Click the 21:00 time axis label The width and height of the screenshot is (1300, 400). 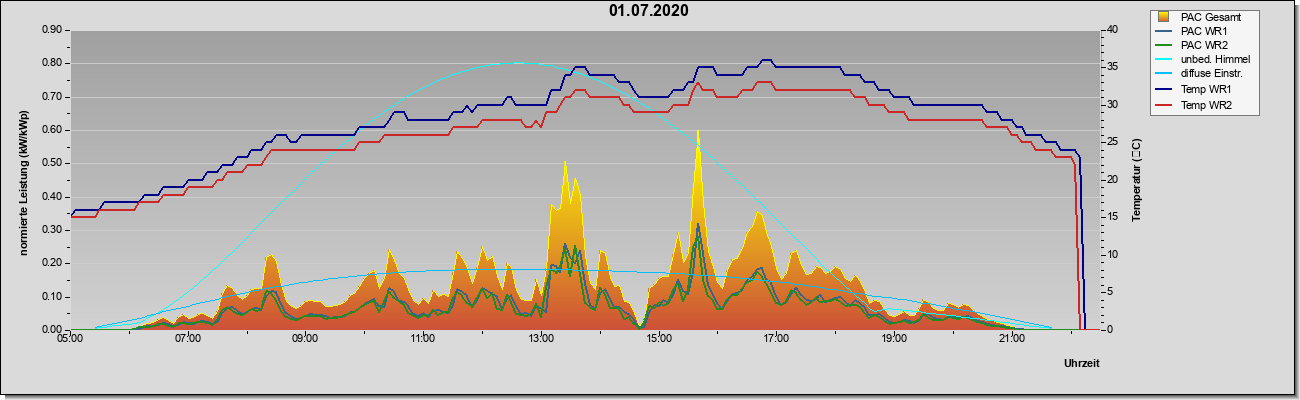[1012, 340]
